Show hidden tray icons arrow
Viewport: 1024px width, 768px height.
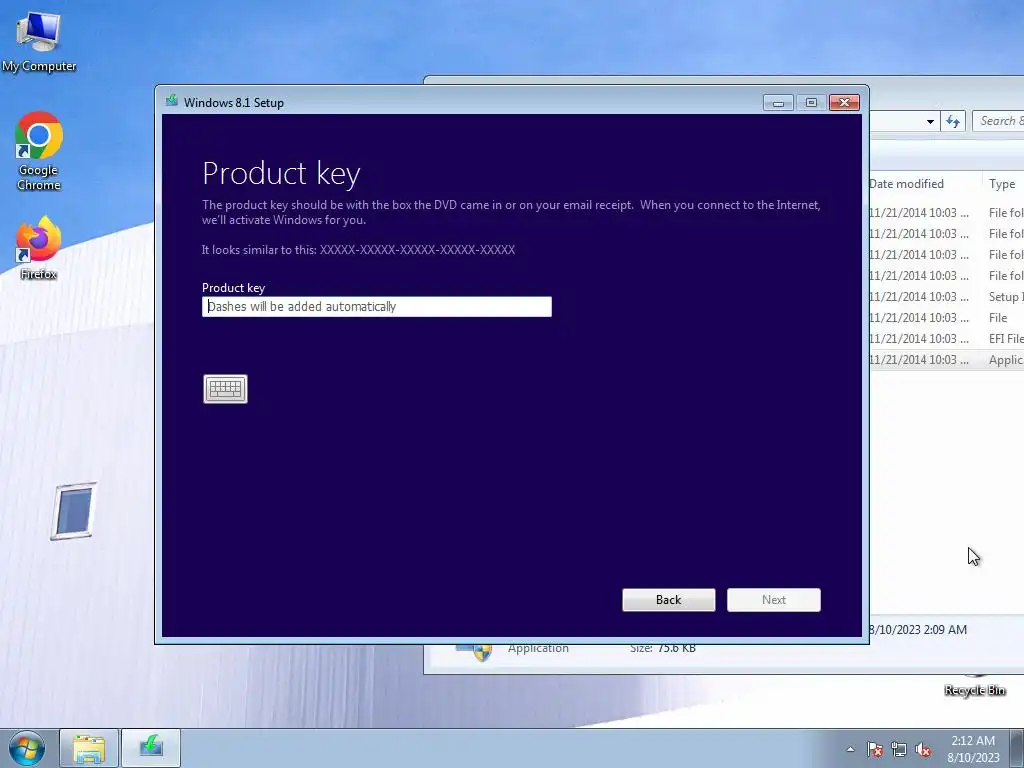850,749
